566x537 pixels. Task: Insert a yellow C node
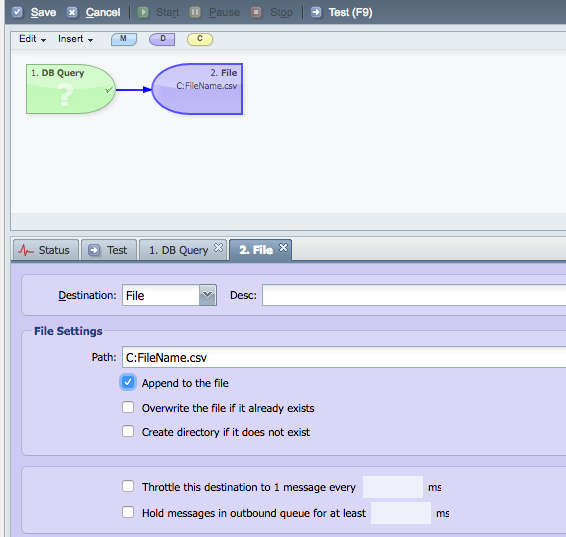pos(200,39)
